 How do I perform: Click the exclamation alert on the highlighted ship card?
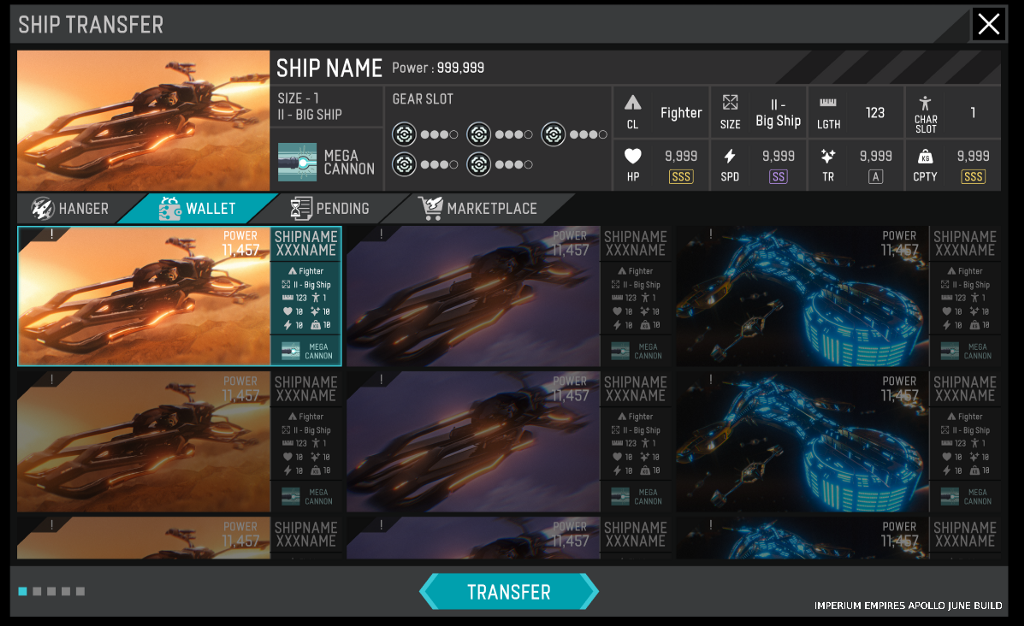click(x=52, y=234)
